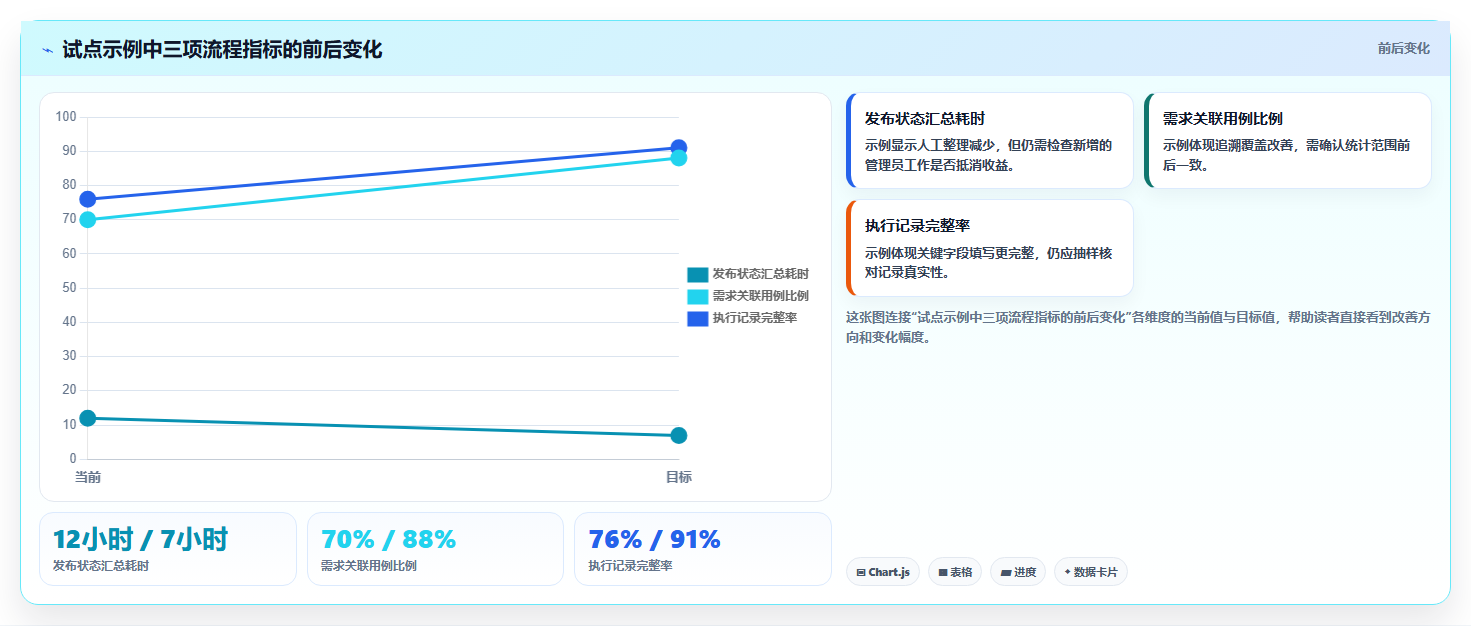
Task: Click the 目标 x-axis label
Action: (679, 477)
